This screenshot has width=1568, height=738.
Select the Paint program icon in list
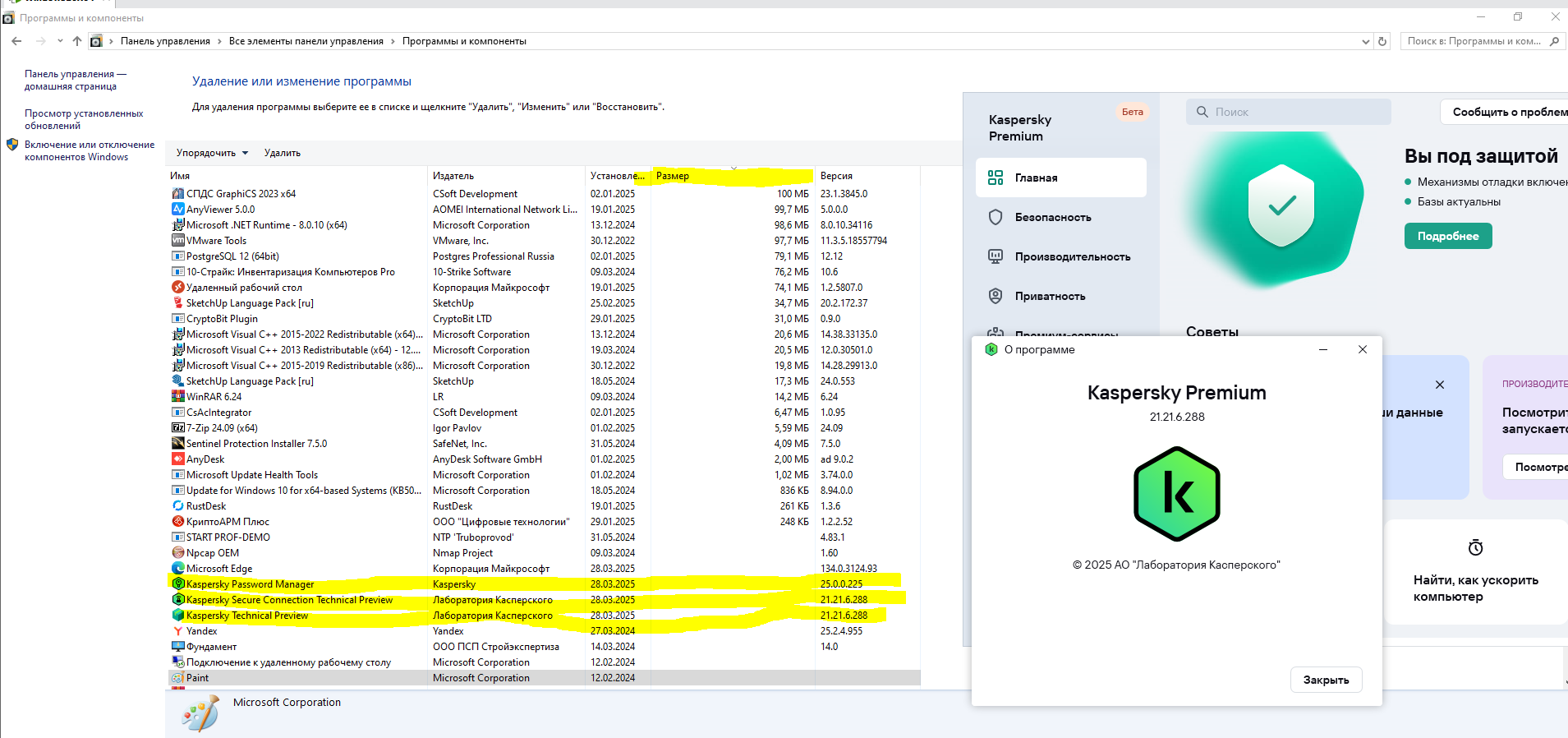[177, 678]
